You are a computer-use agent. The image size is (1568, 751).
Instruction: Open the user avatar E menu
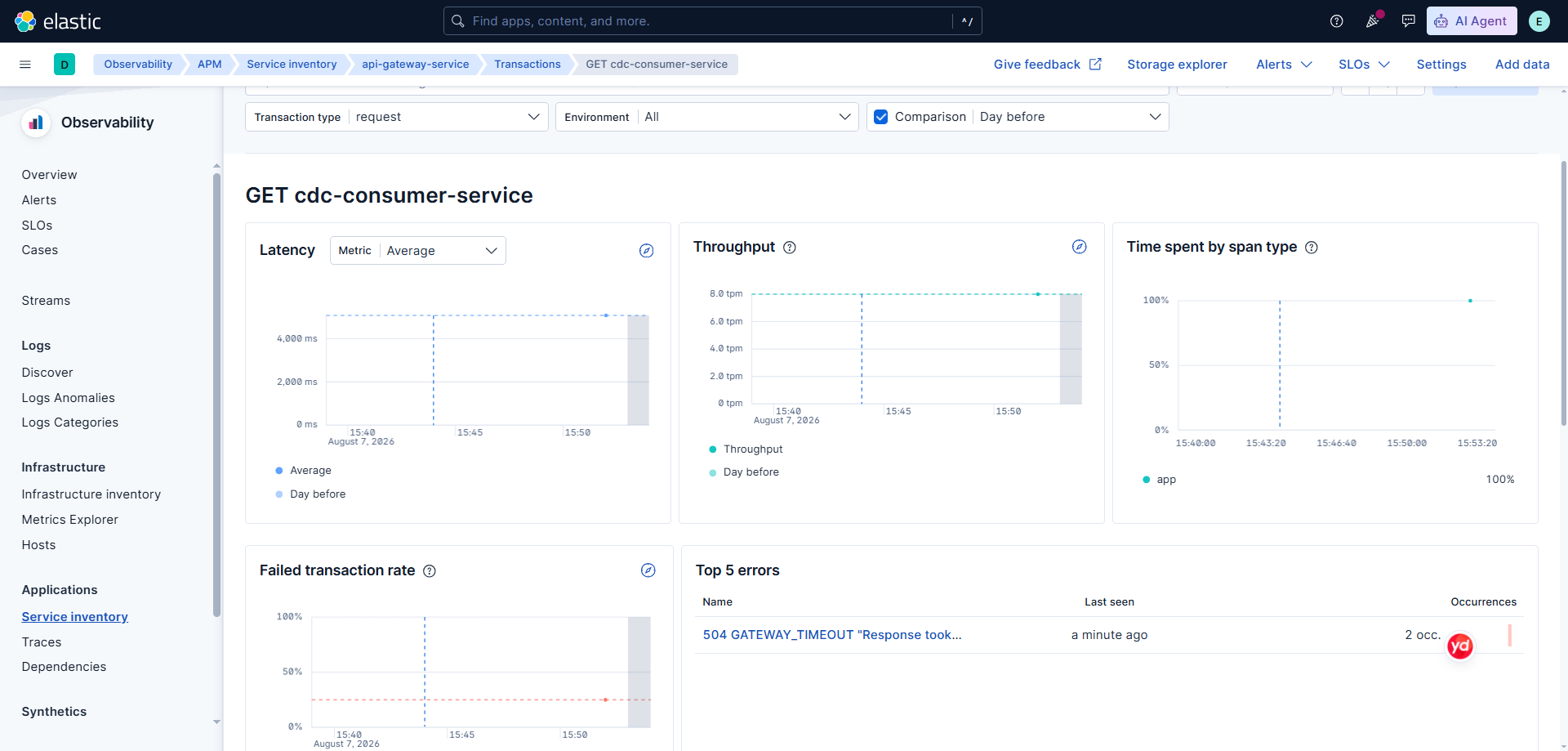(1539, 21)
